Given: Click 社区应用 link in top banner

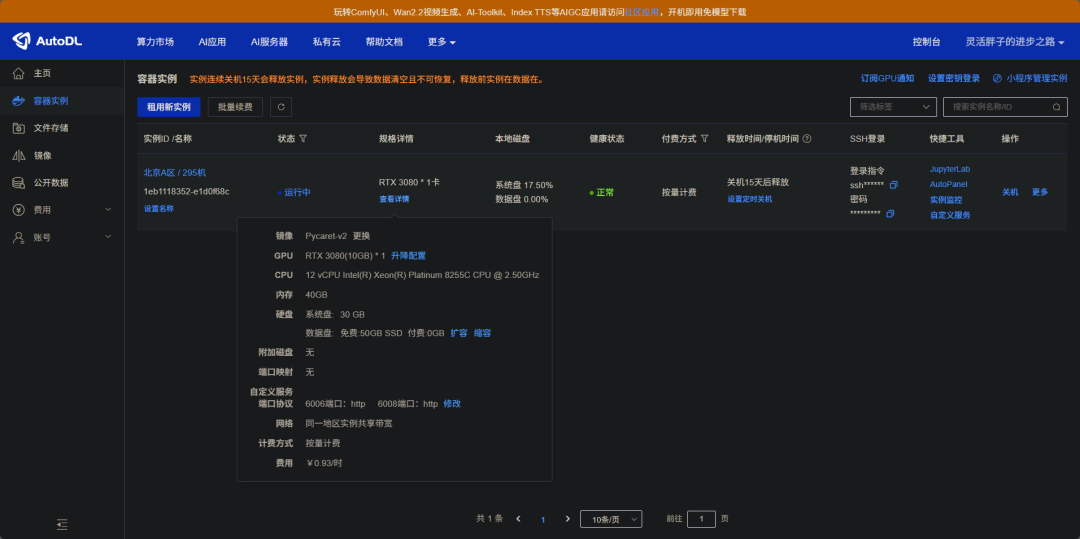Looking at the screenshot, I should click(x=642, y=12).
